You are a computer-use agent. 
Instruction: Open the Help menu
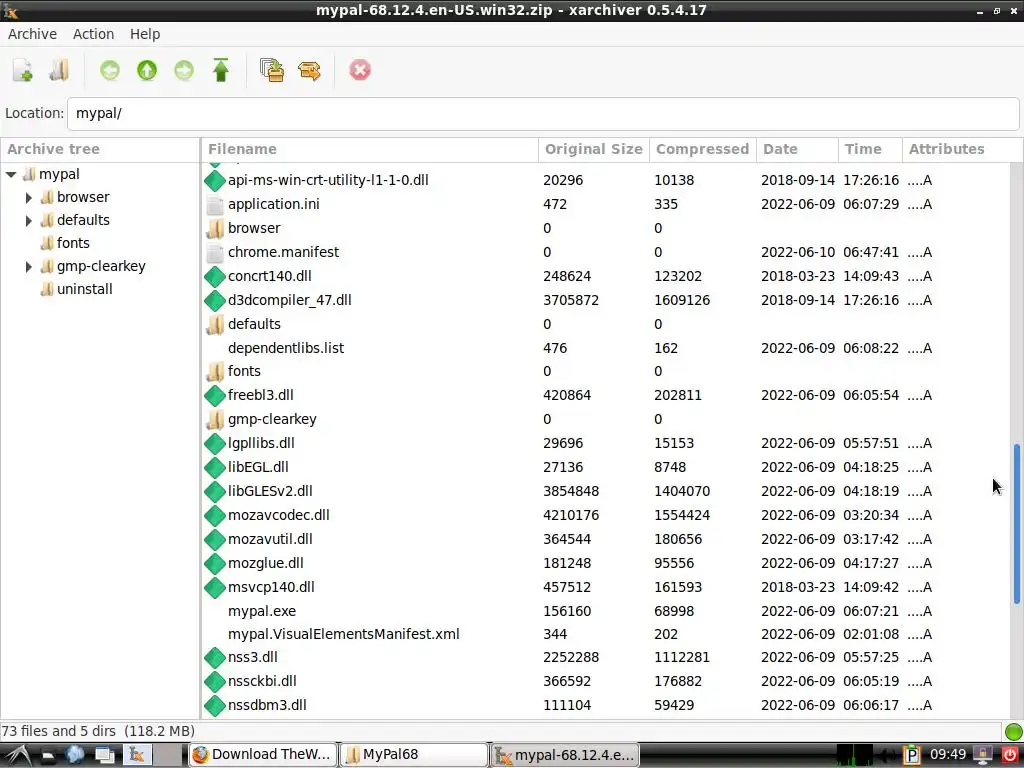tap(145, 34)
